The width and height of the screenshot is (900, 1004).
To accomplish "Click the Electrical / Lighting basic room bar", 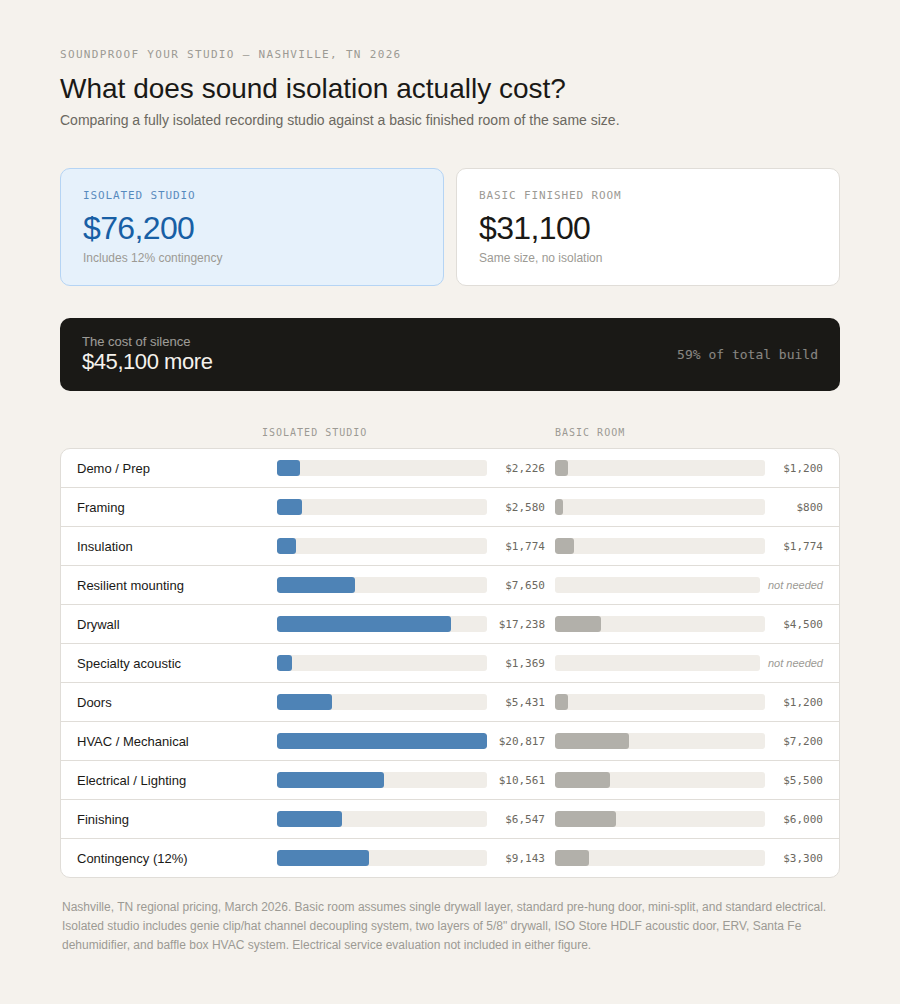I will 582,780.
